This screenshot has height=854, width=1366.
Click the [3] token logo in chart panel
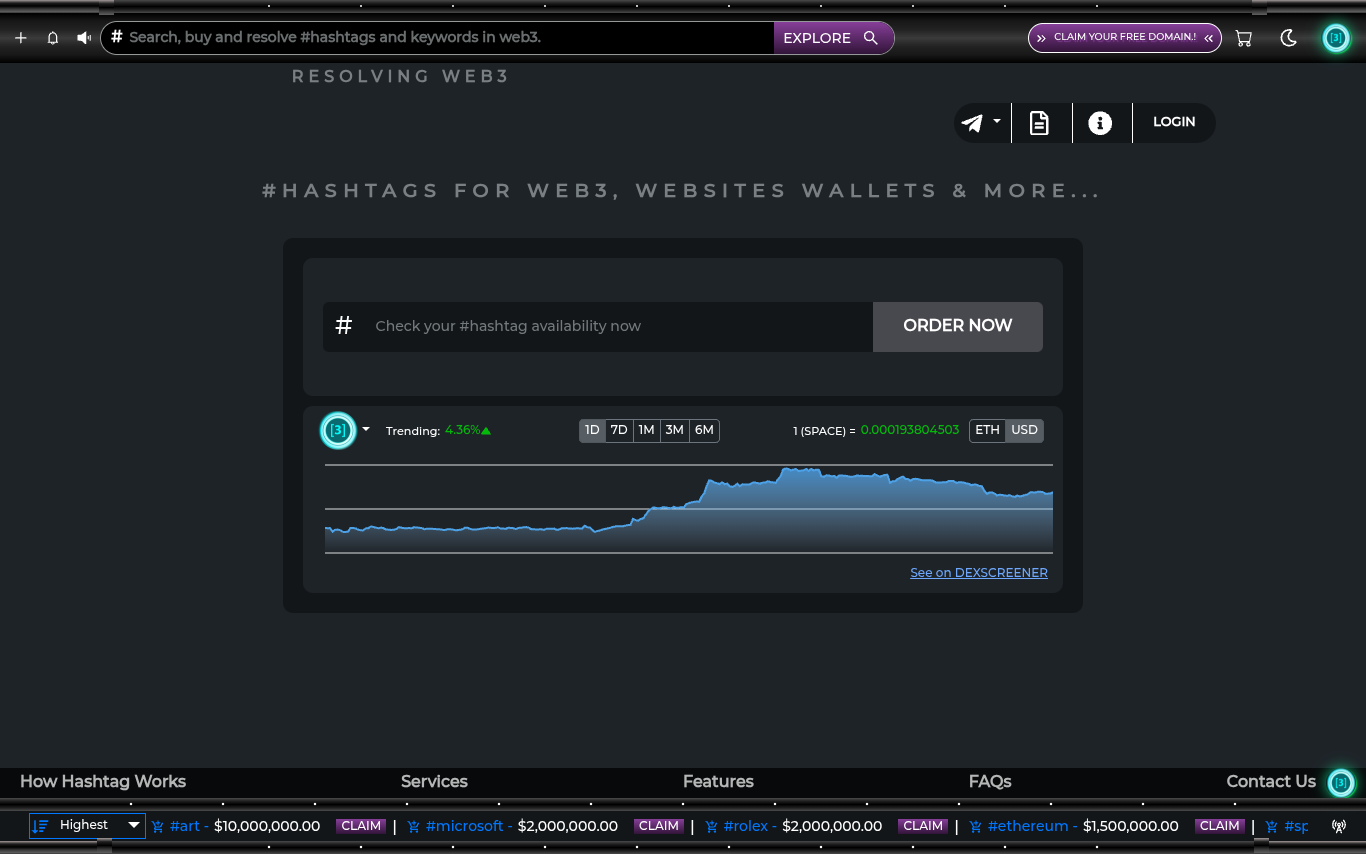tap(338, 430)
